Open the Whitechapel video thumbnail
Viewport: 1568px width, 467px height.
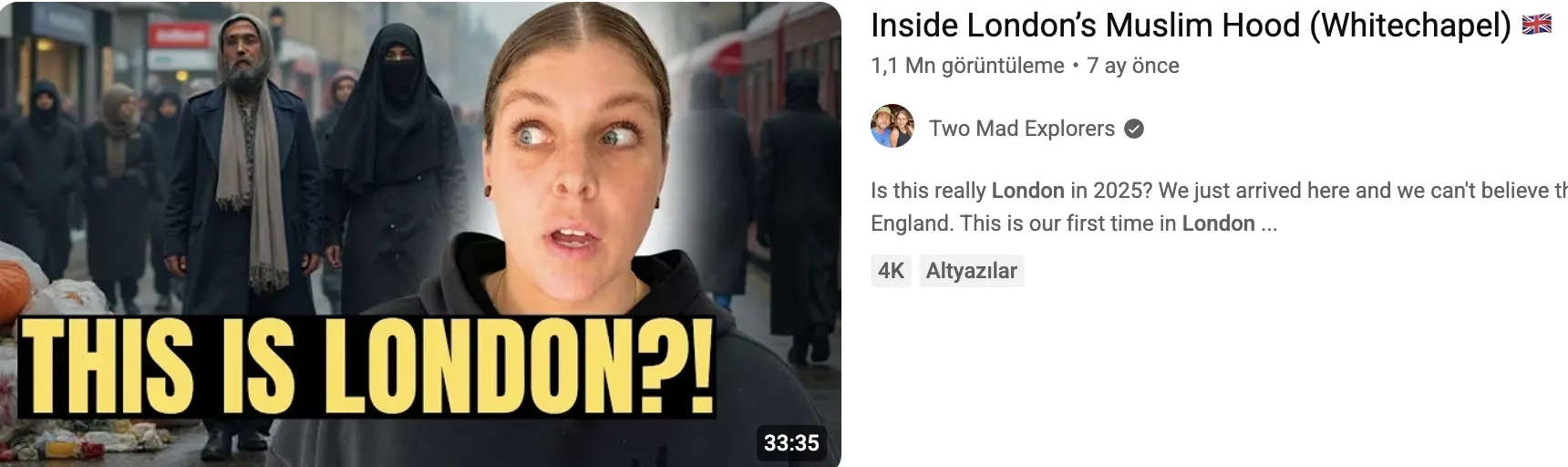tap(420, 233)
